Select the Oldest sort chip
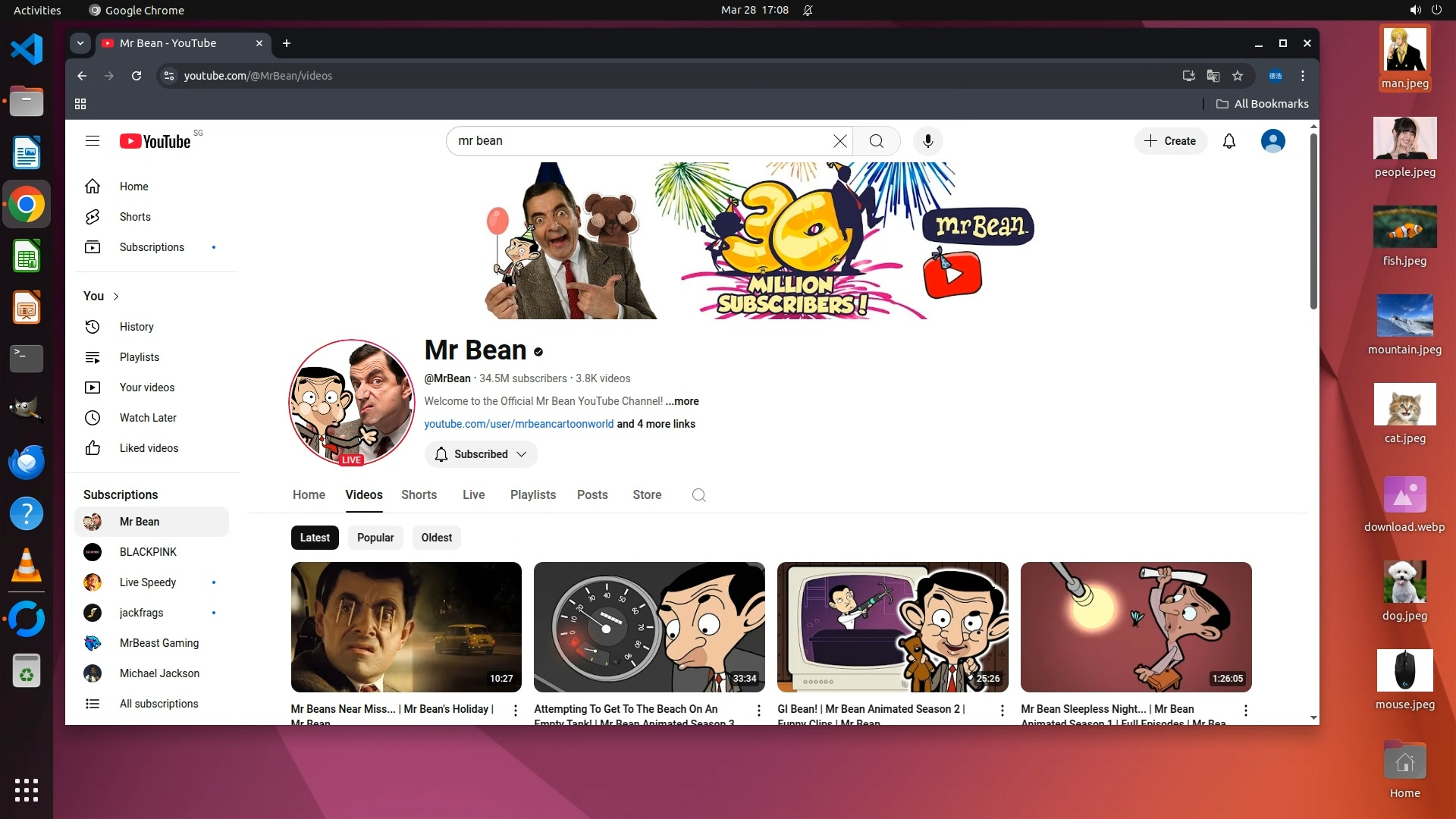1456x819 pixels. (x=436, y=538)
